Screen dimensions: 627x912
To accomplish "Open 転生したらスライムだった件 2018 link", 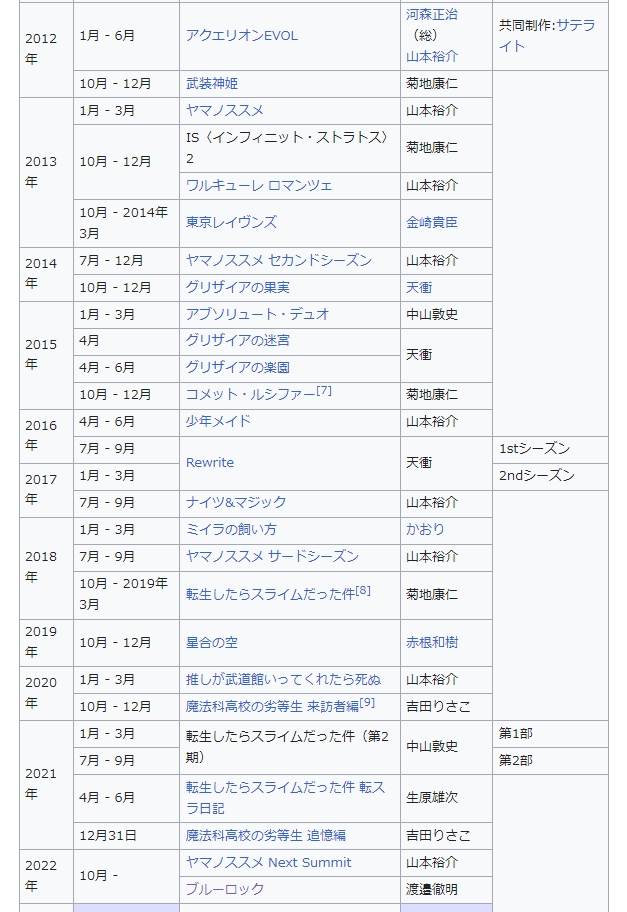I will click(270, 594).
